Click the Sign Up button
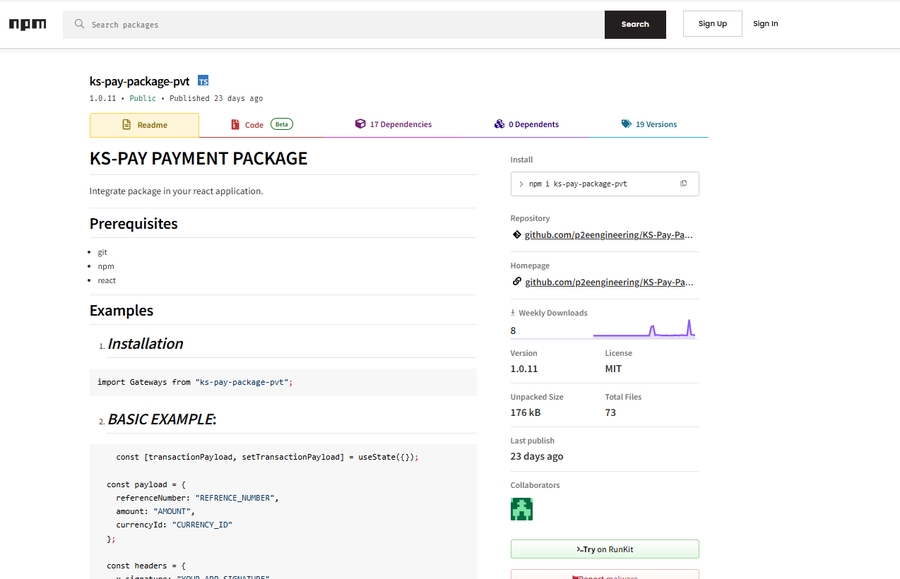 click(x=712, y=24)
